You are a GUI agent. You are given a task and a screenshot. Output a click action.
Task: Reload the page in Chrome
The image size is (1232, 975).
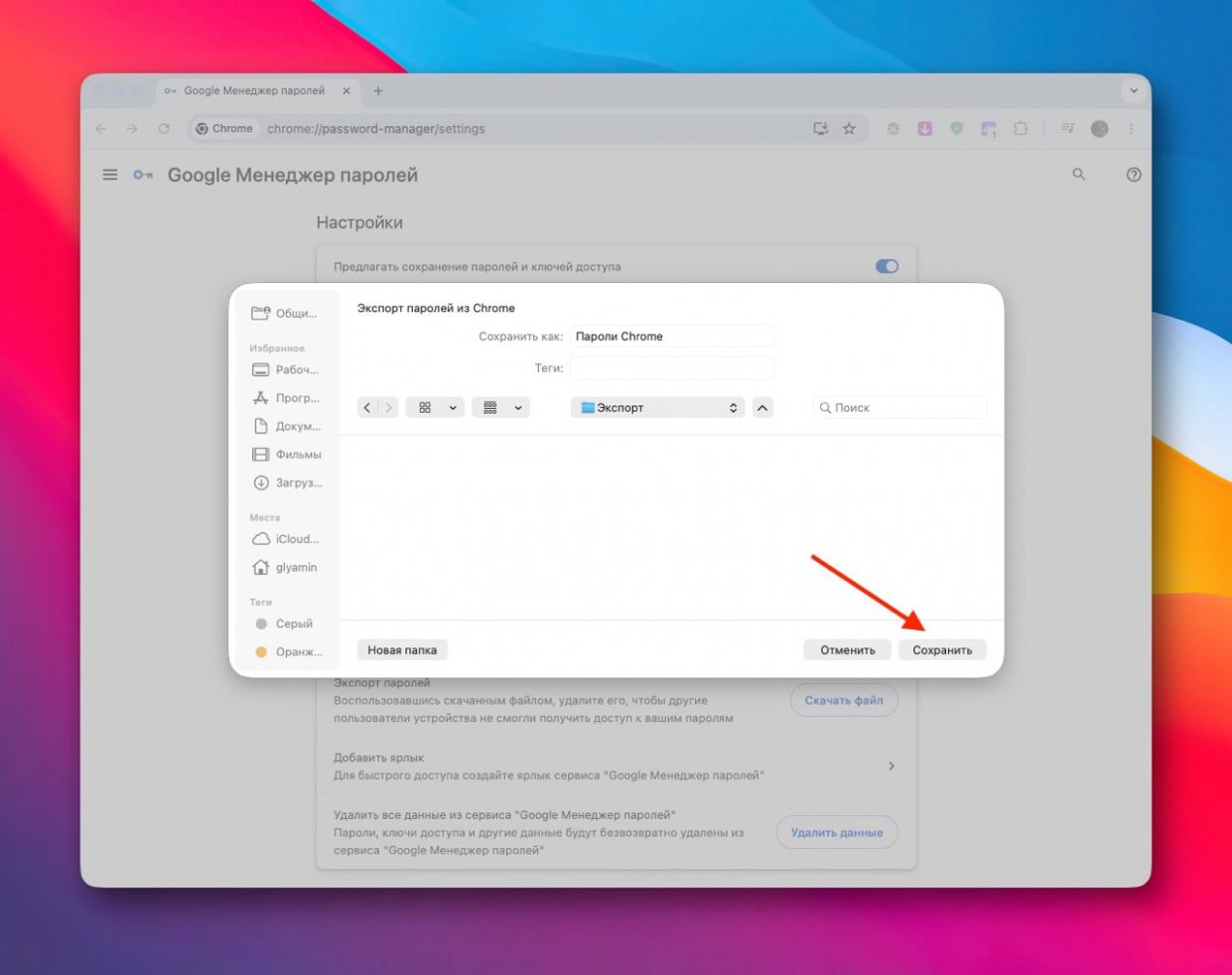click(x=164, y=129)
